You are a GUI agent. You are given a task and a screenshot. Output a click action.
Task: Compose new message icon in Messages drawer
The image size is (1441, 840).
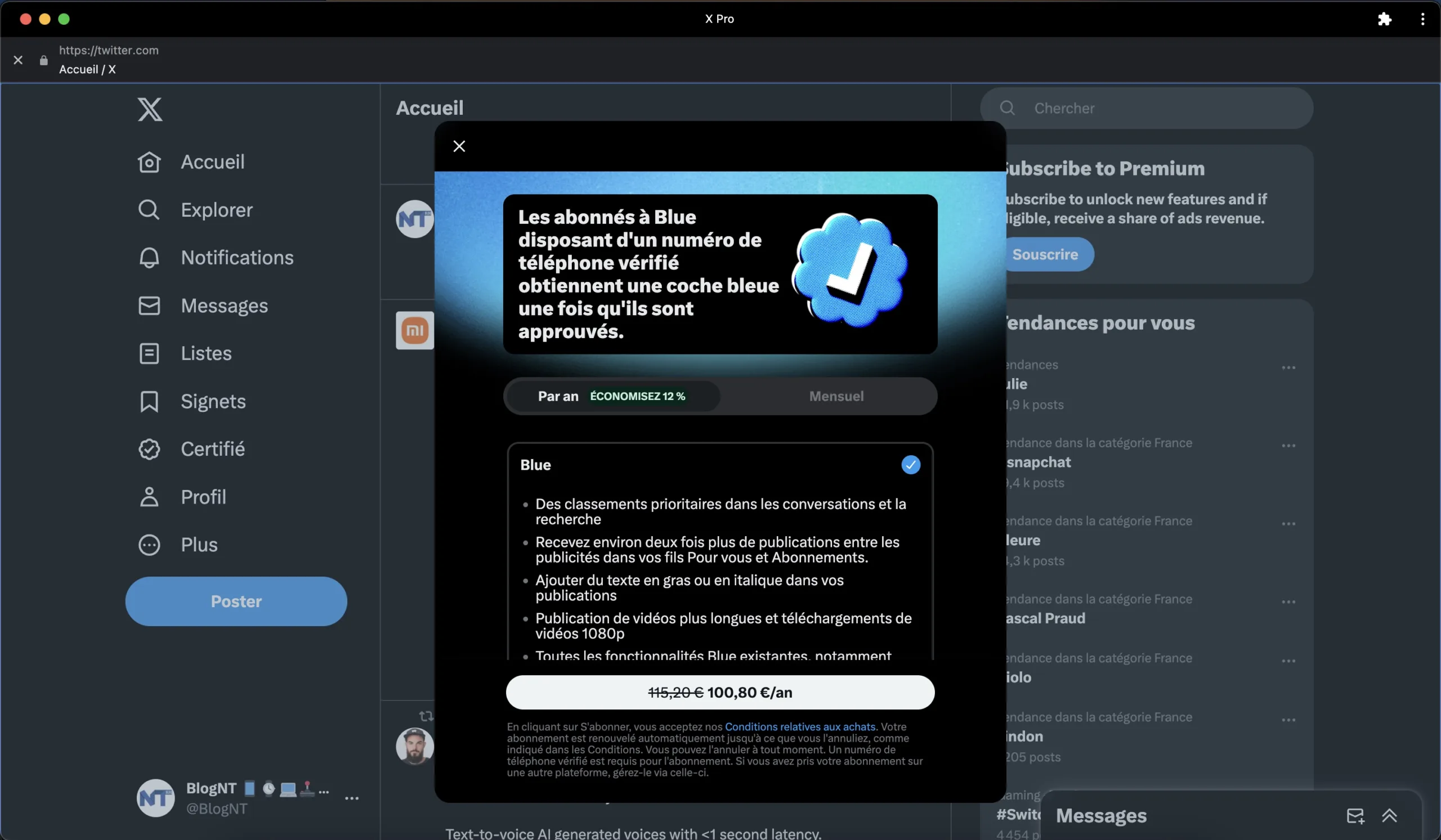coord(1355,815)
